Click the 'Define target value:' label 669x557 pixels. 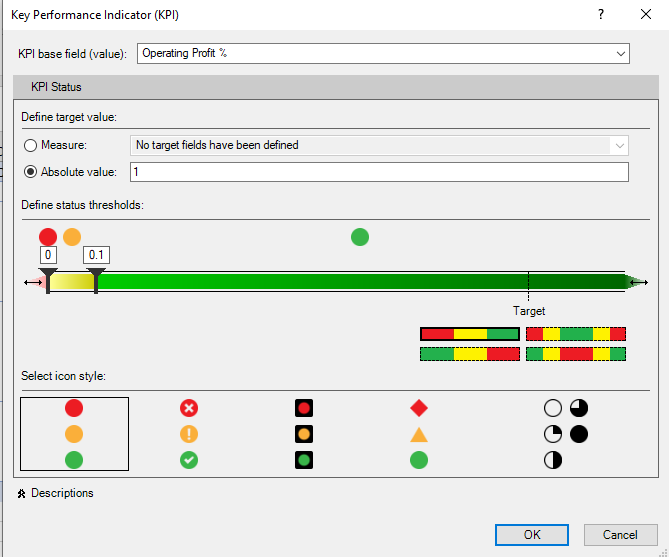pos(69,117)
